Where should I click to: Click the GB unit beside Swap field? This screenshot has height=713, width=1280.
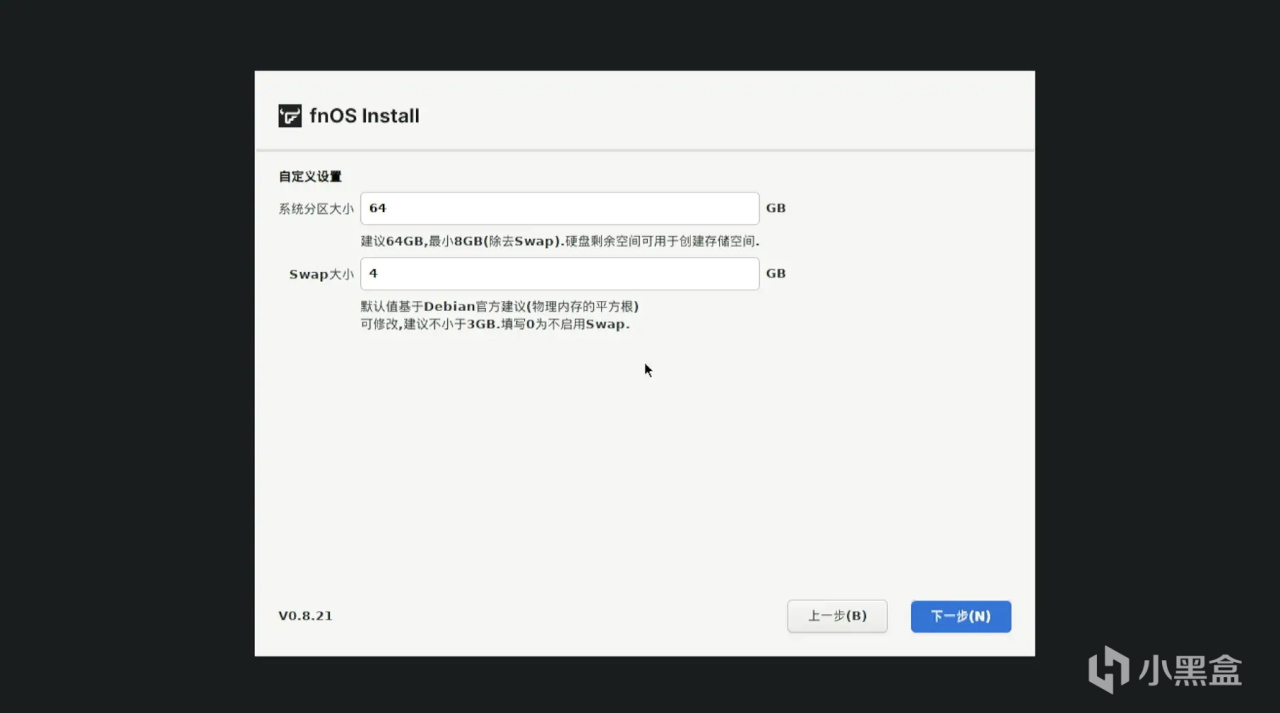[x=776, y=274]
